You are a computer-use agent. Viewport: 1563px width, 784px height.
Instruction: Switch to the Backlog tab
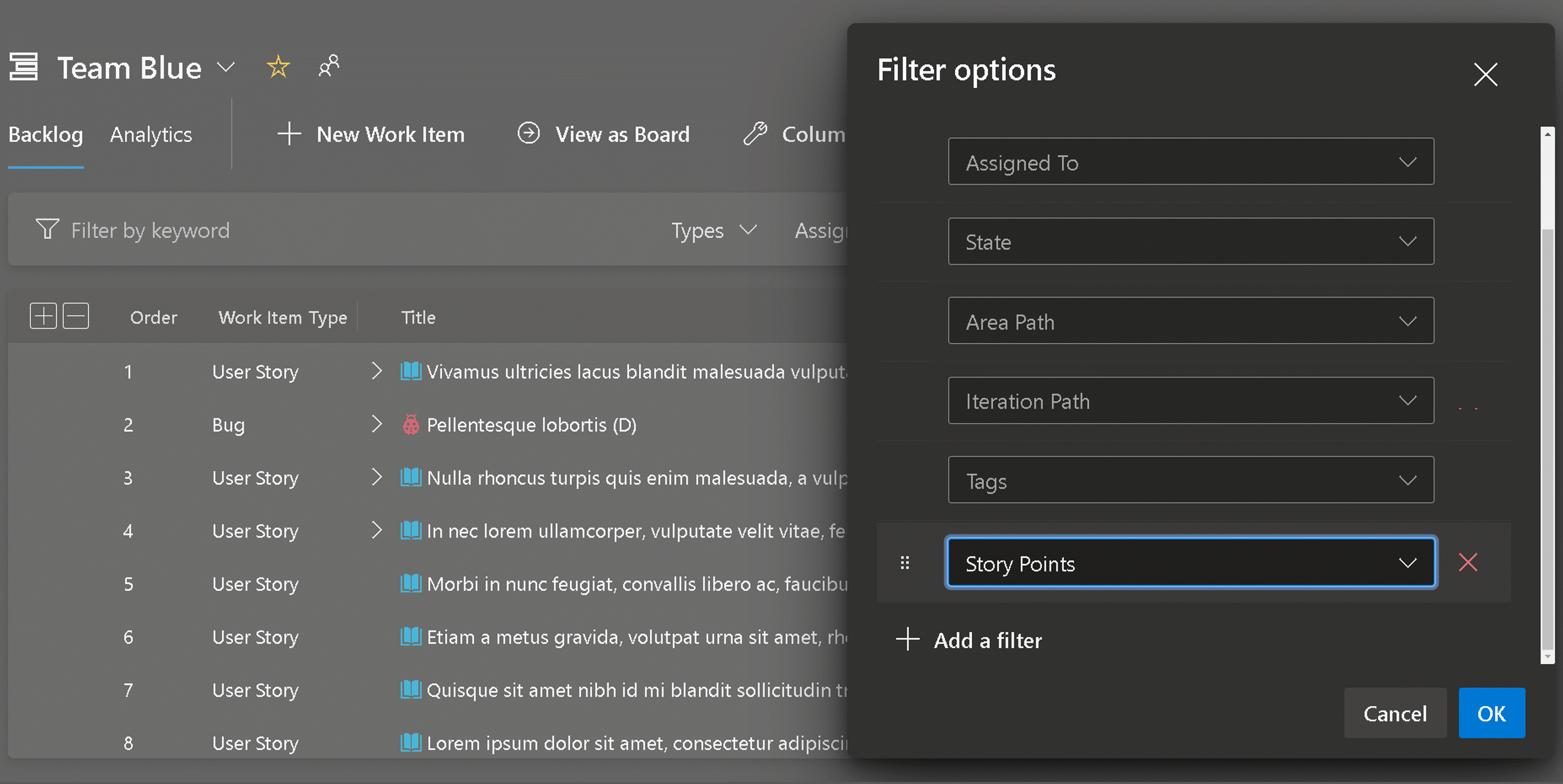[x=47, y=133]
